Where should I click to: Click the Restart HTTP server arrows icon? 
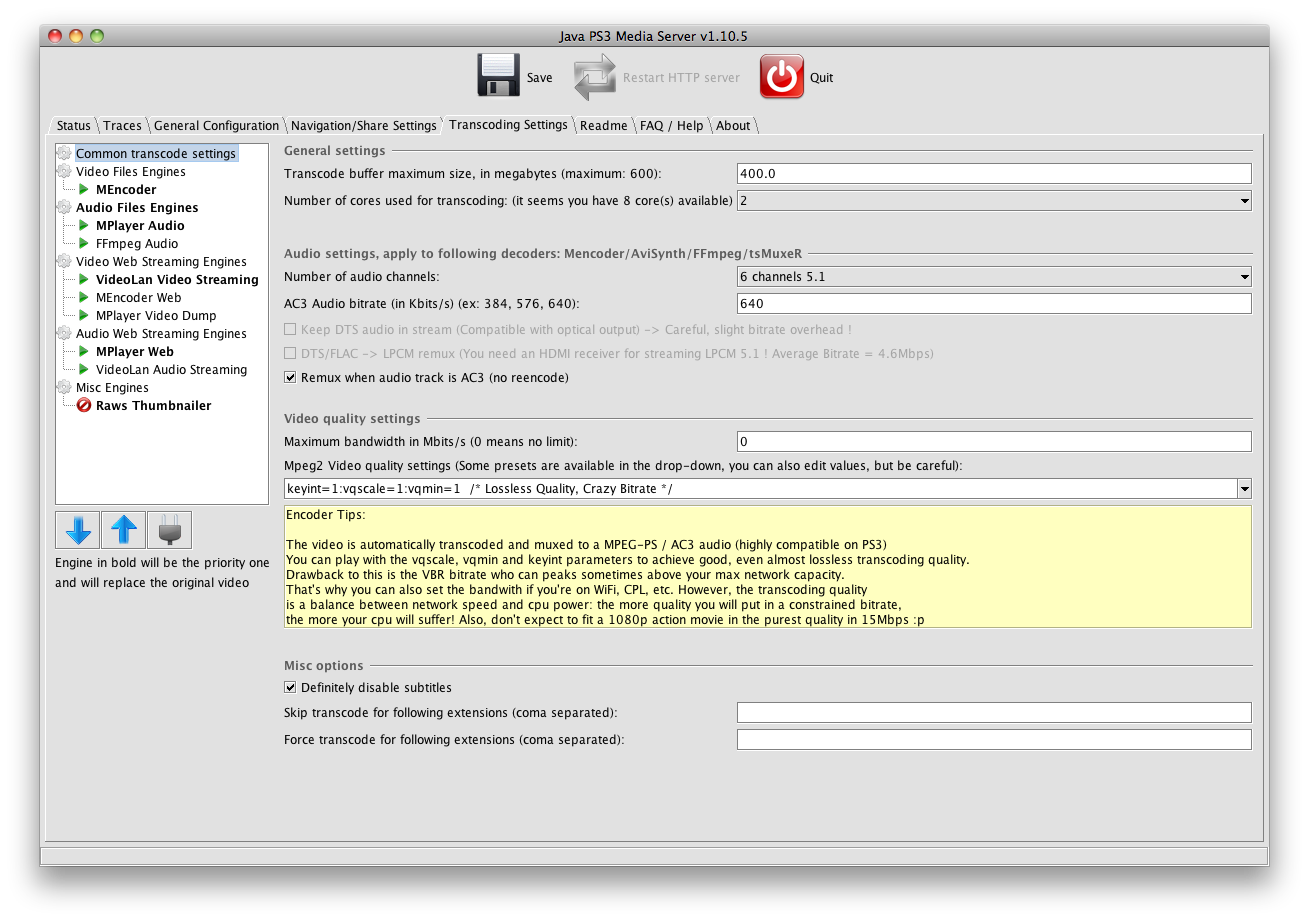click(594, 77)
